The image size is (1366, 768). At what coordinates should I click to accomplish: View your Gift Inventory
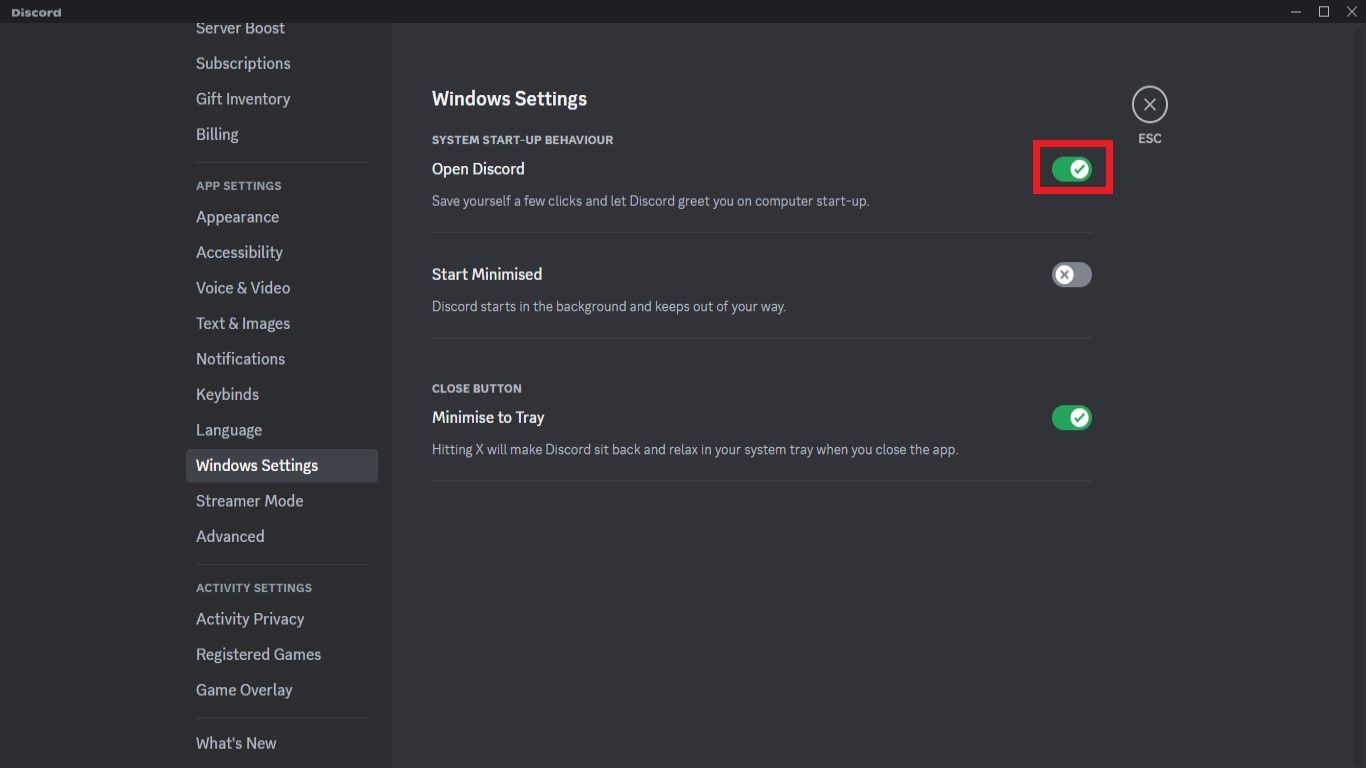click(x=243, y=98)
